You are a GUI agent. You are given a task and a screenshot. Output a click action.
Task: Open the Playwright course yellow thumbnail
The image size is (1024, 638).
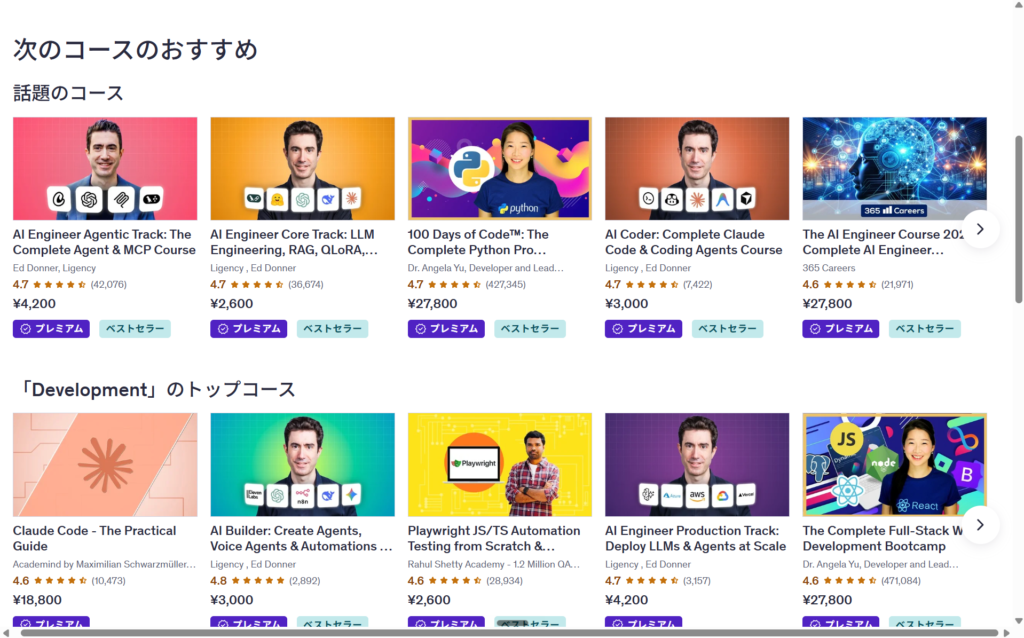(x=500, y=464)
